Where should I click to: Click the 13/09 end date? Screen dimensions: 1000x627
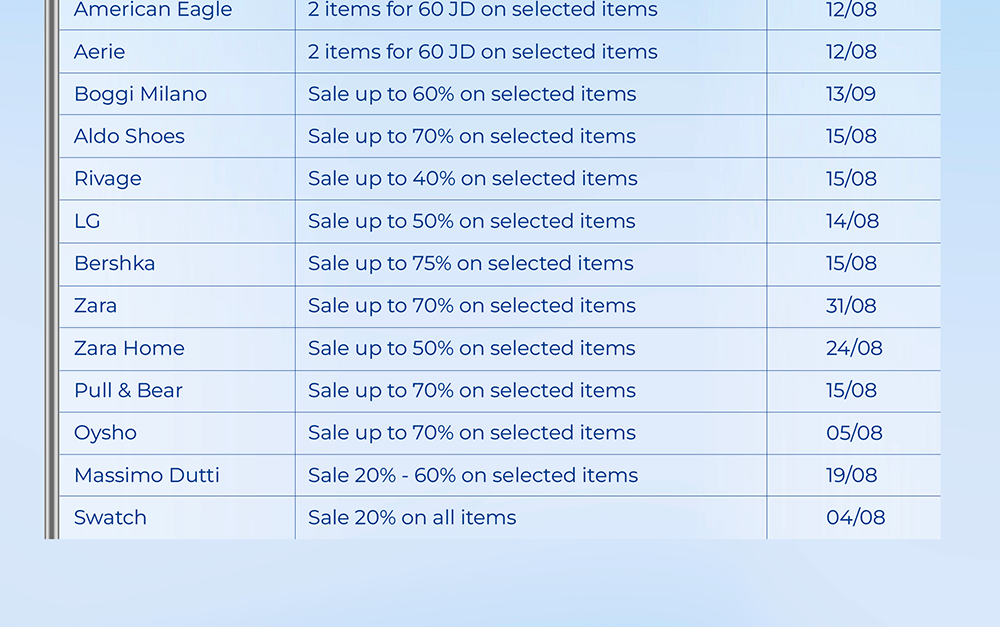[851, 94]
